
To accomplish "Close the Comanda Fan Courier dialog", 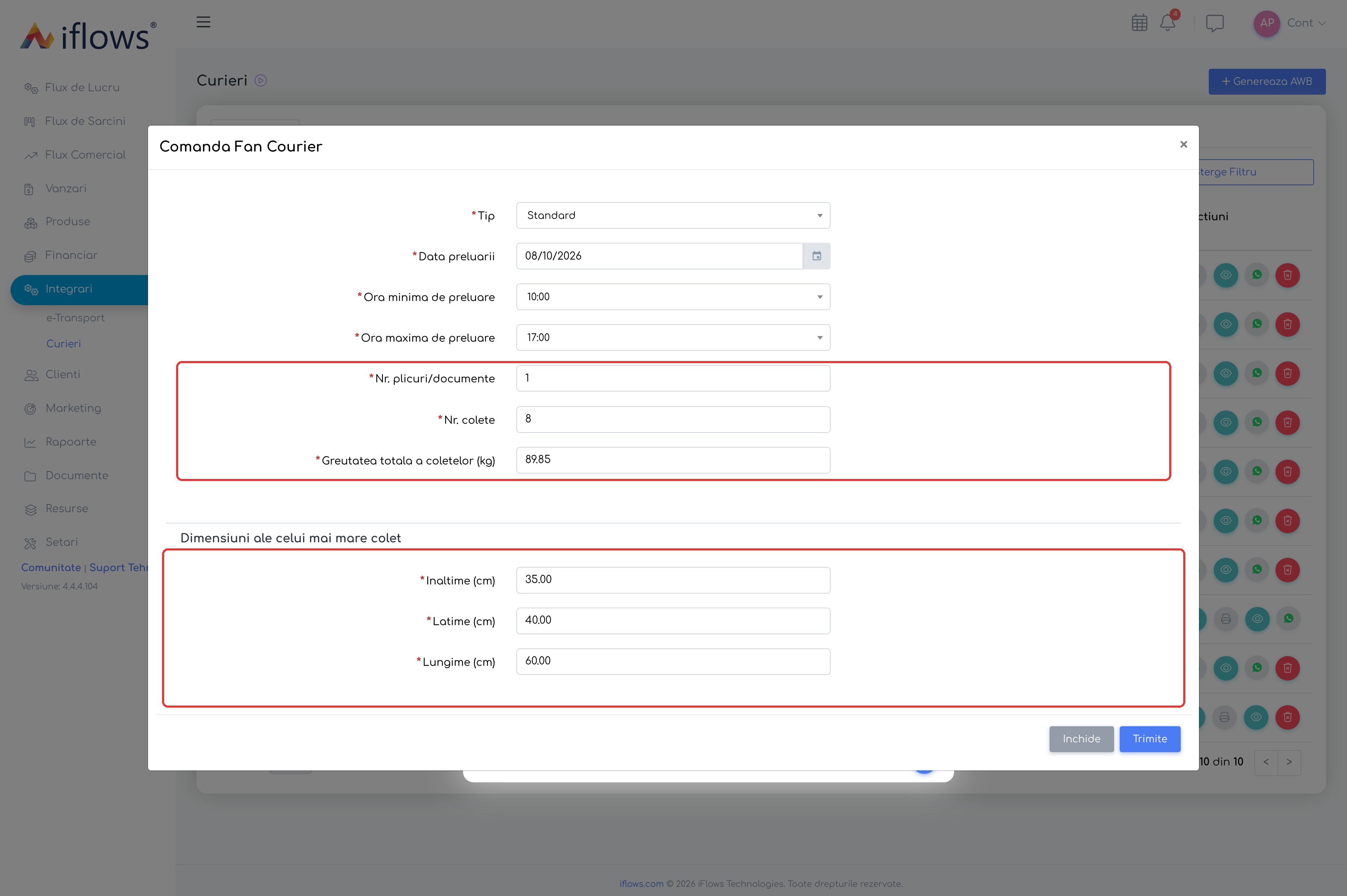I will [x=1184, y=145].
